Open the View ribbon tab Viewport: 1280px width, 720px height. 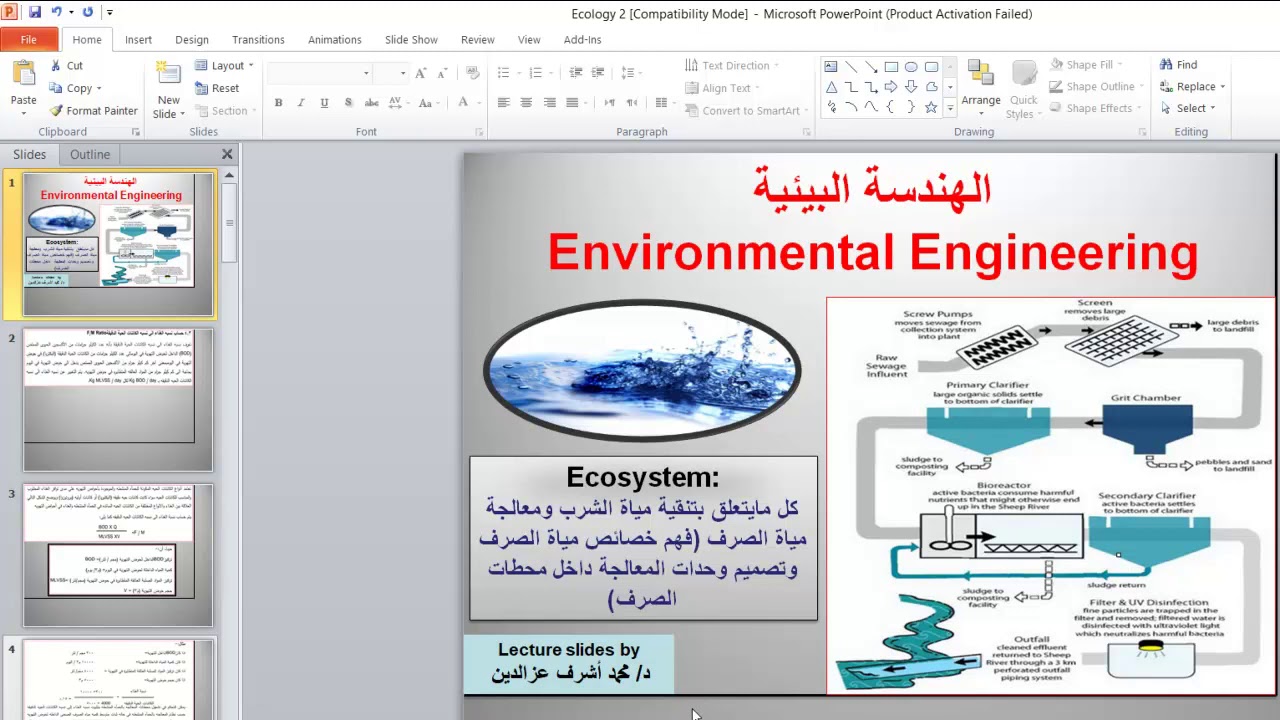[x=529, y=40]
